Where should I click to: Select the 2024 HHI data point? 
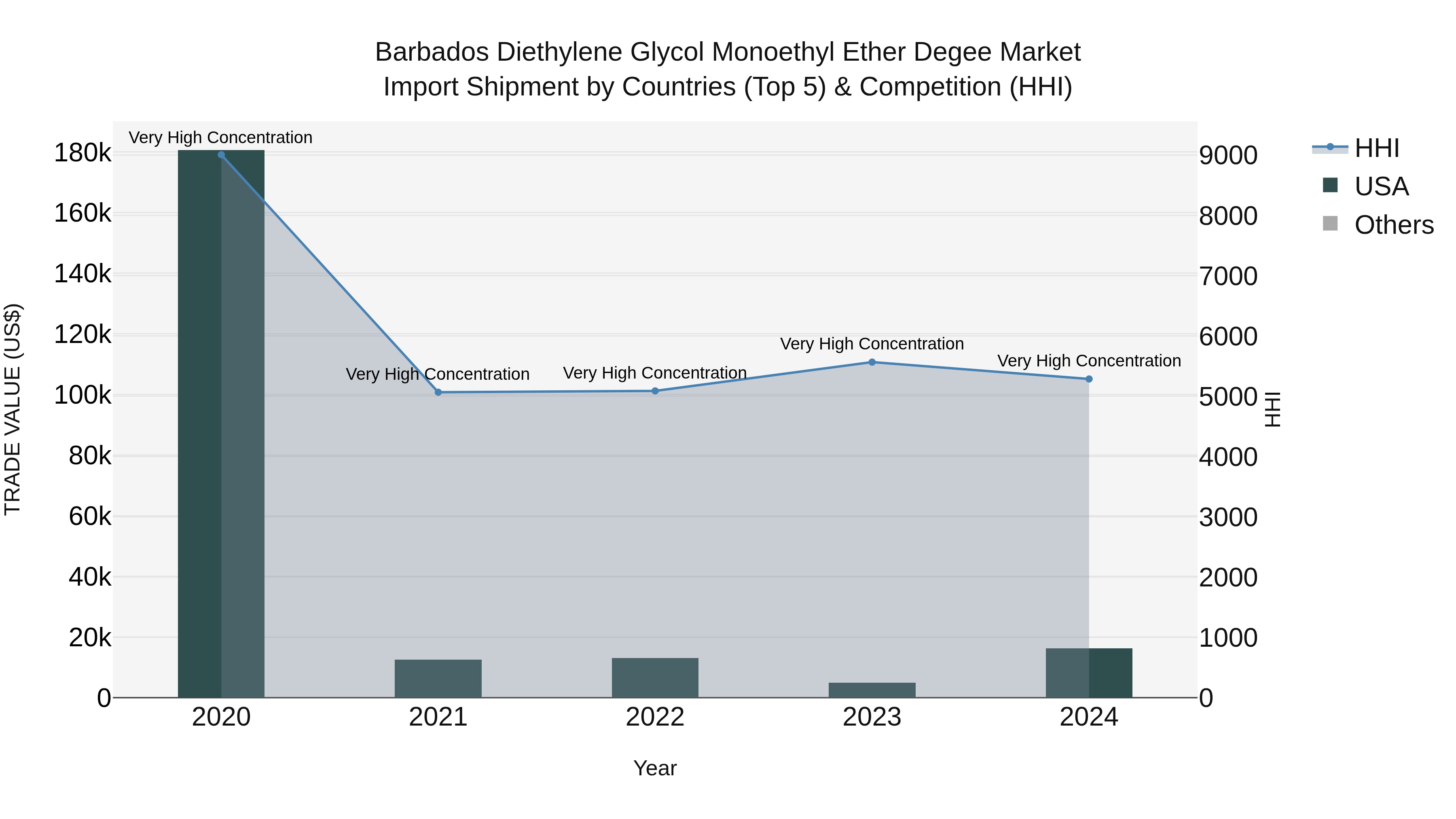1089,379
